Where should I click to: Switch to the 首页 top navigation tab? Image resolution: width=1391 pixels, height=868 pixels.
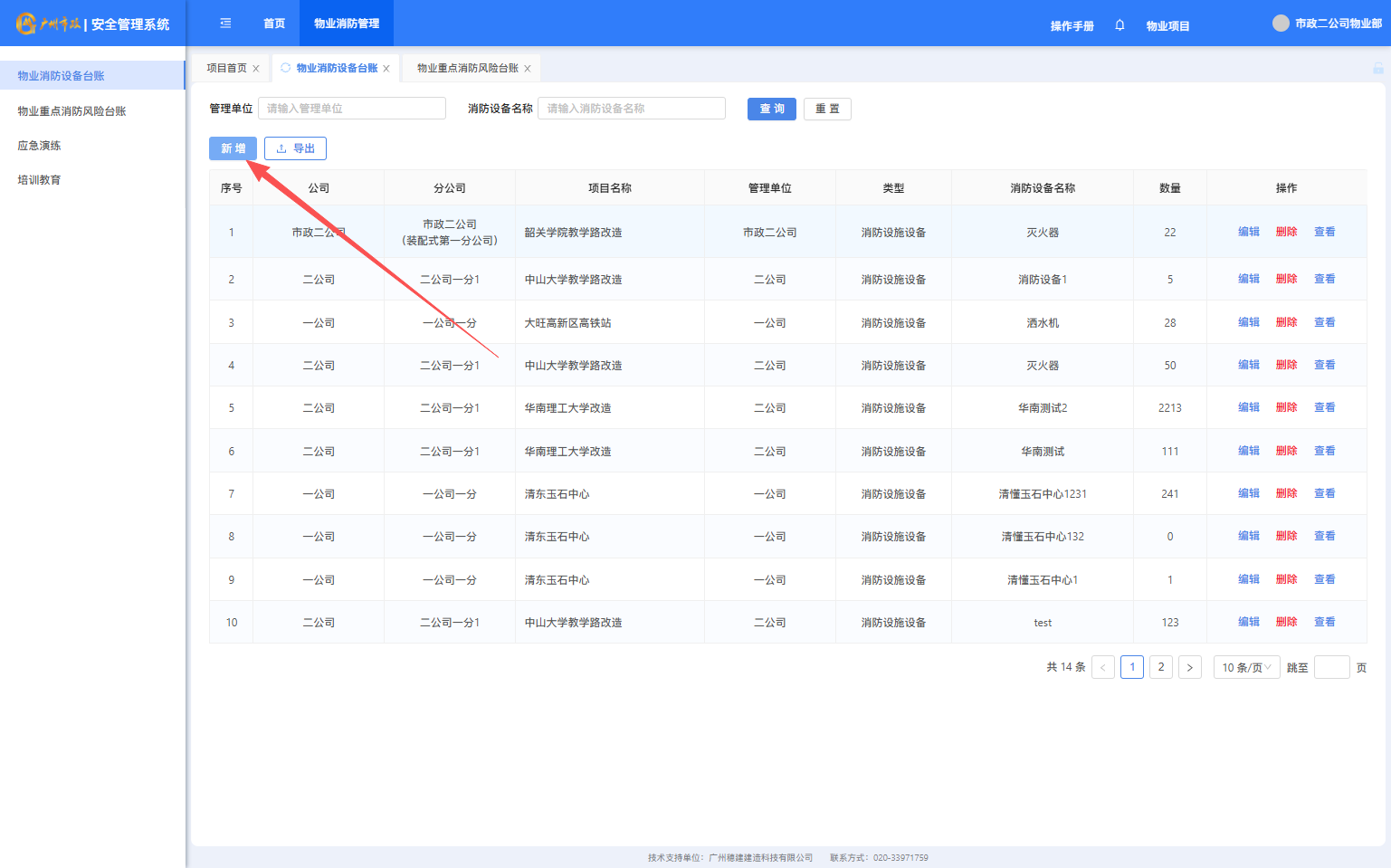[x=274, y=24]
